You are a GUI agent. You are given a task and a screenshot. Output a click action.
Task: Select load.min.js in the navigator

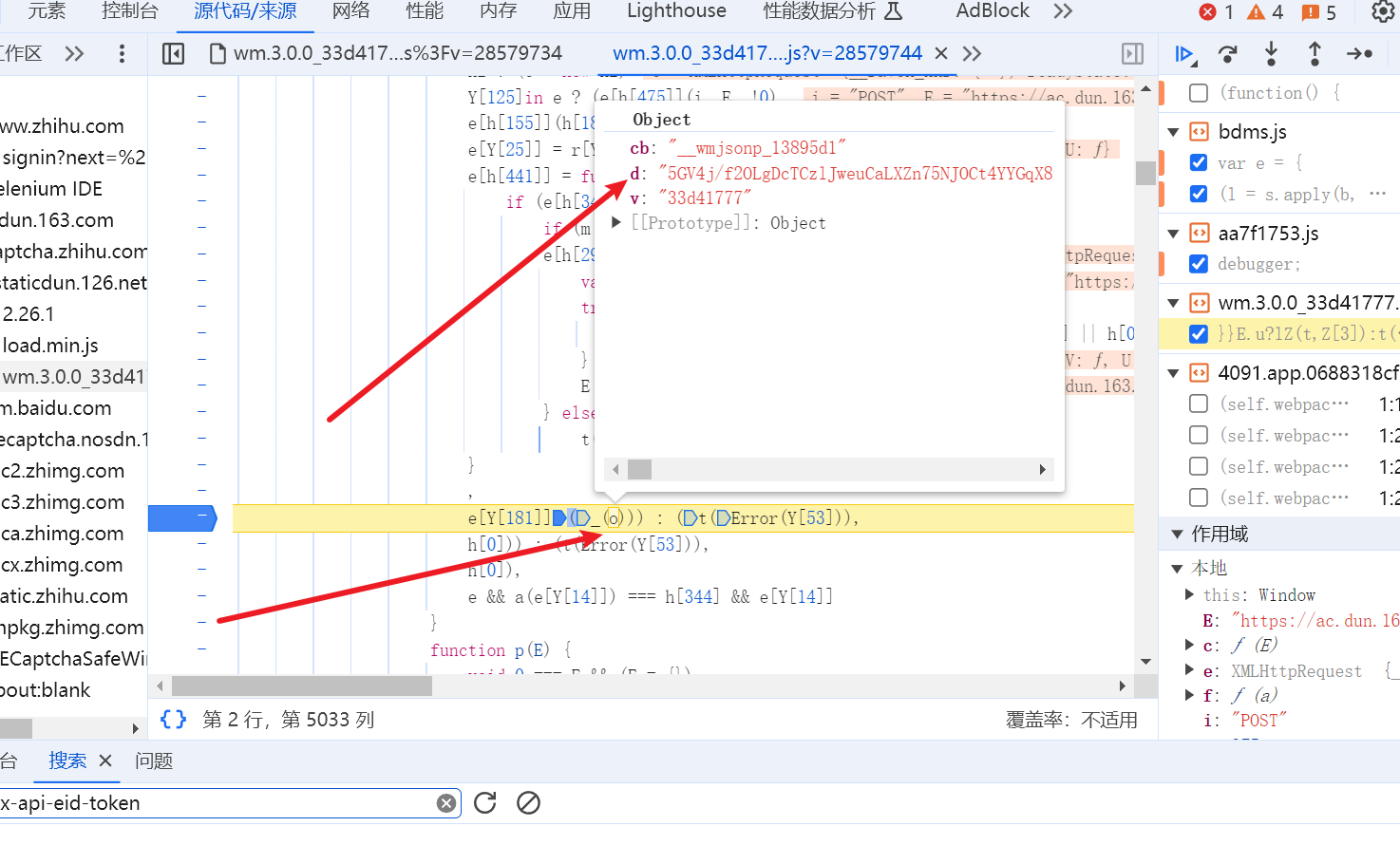coord(50,346)
